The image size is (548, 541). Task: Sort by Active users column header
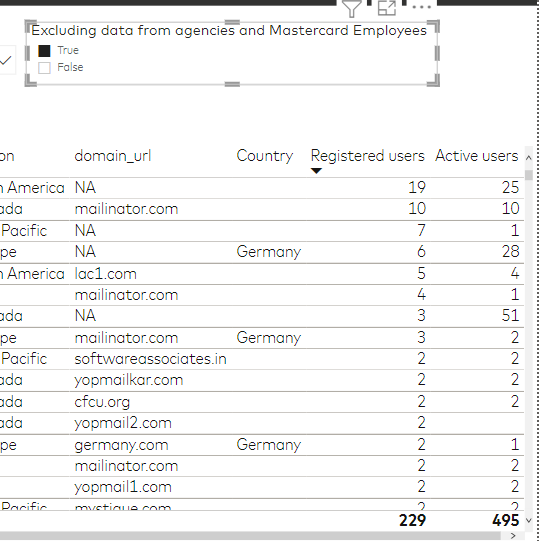(477, 156)
